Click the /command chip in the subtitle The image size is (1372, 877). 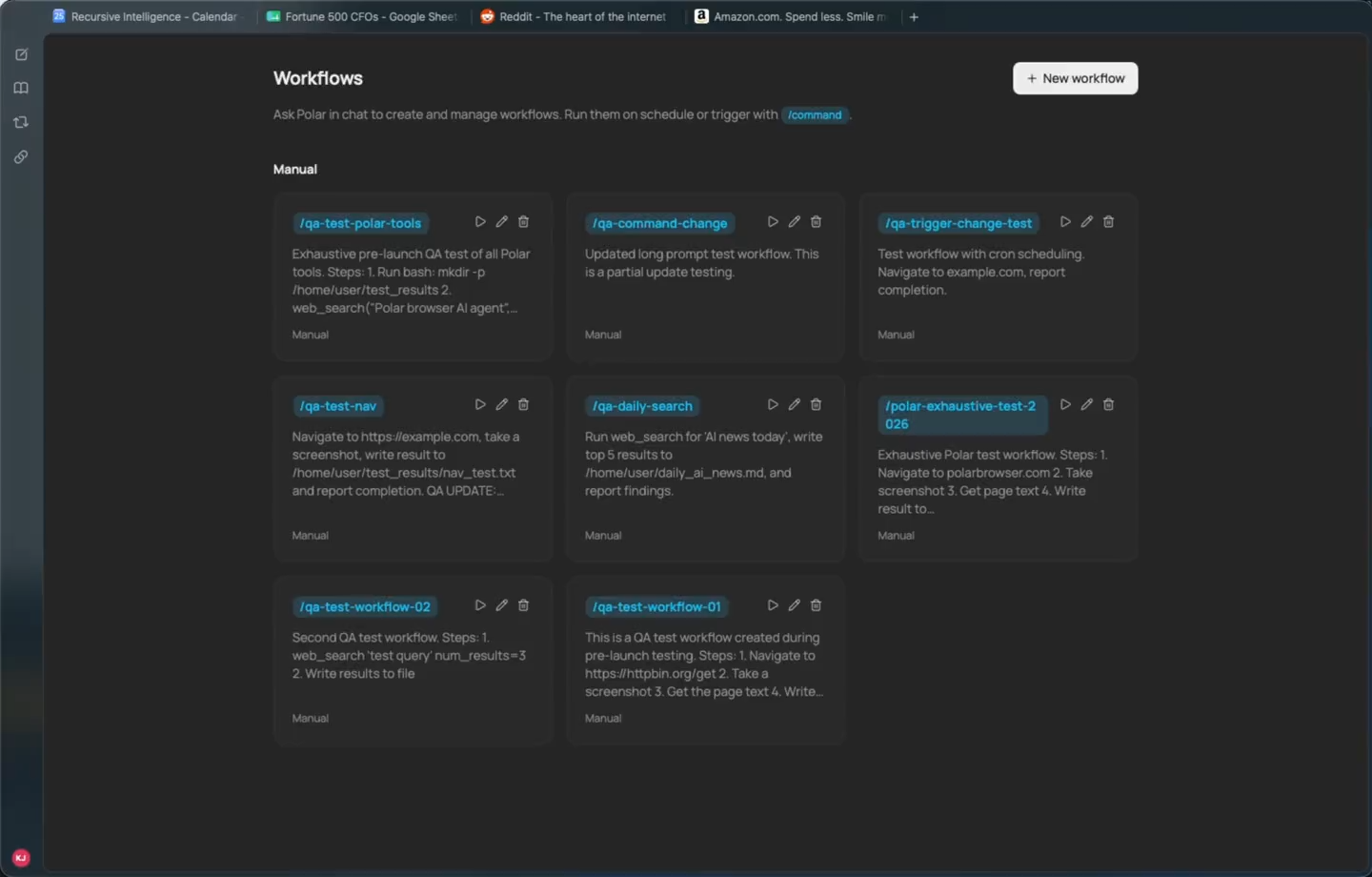click(x=815, y=115)
